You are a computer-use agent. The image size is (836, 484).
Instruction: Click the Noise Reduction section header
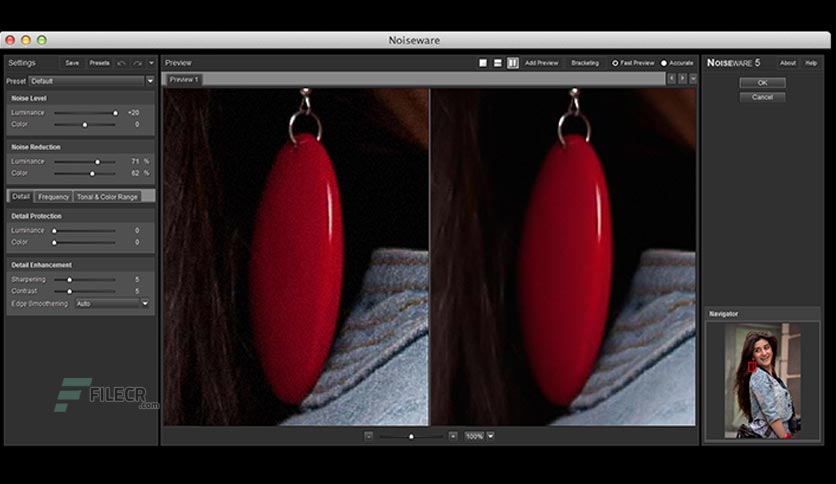[36, 147]
